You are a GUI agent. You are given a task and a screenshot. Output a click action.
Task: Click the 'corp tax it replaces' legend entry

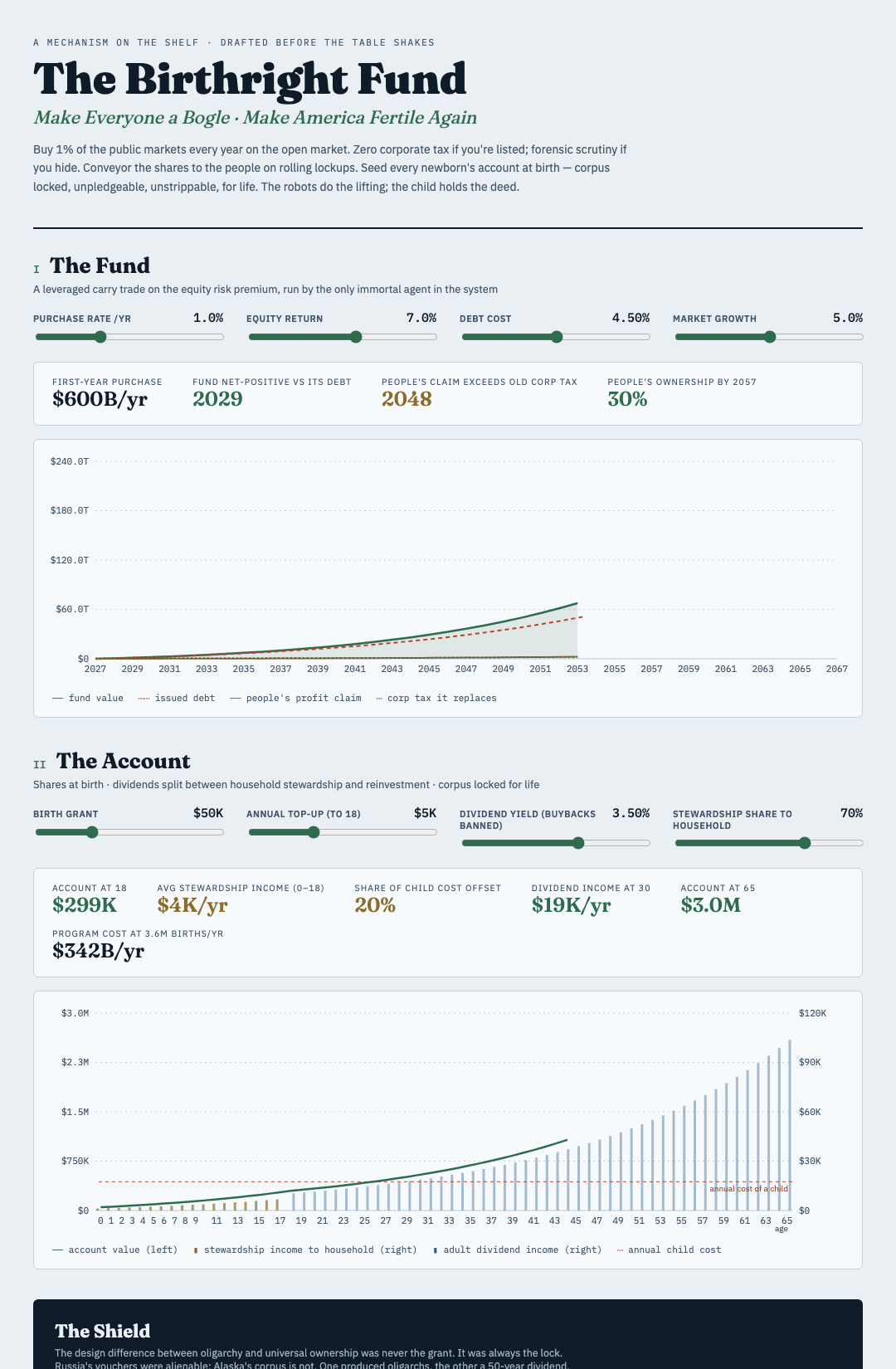pyautogui.click(x=436, y=699)
